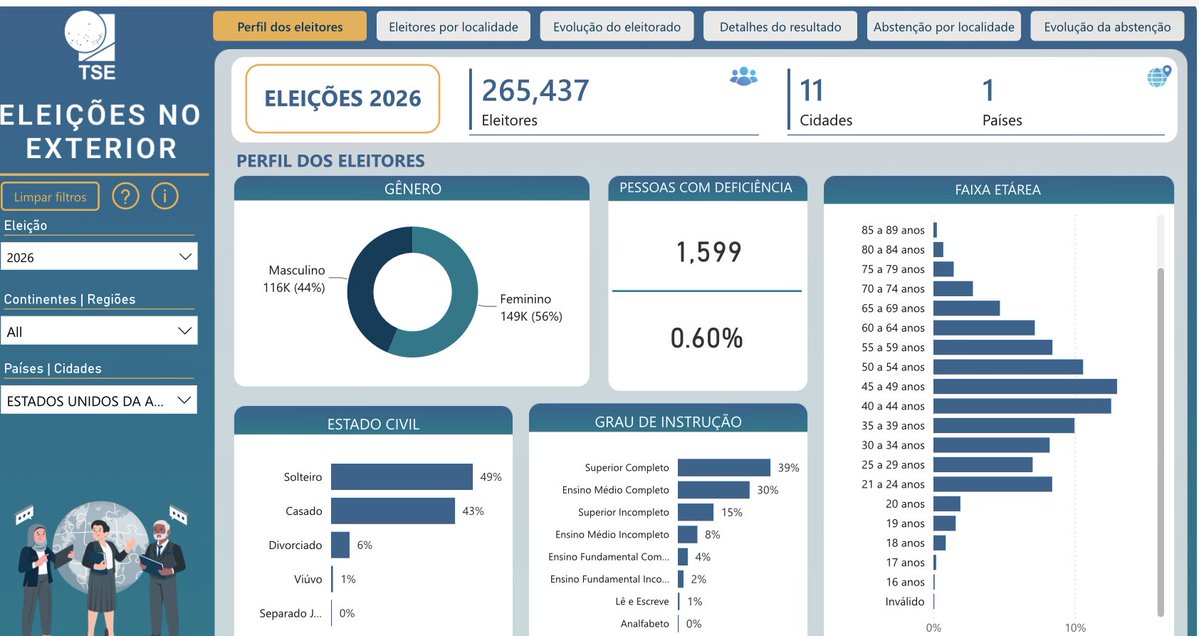The image size is (1199, 636).
Task: Select the Casado bar in Estado Civil
Action: 393,511
